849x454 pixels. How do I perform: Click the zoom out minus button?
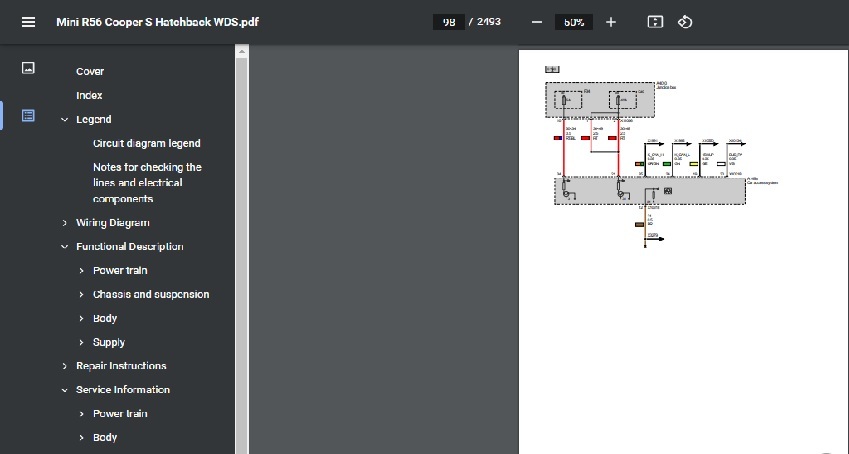pyautogui.click(x=537, y=22)
